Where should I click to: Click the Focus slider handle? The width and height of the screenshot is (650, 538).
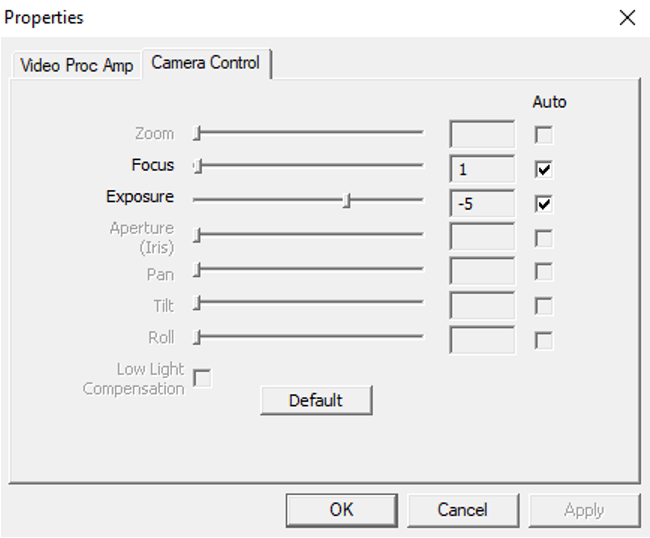point(198,166)
